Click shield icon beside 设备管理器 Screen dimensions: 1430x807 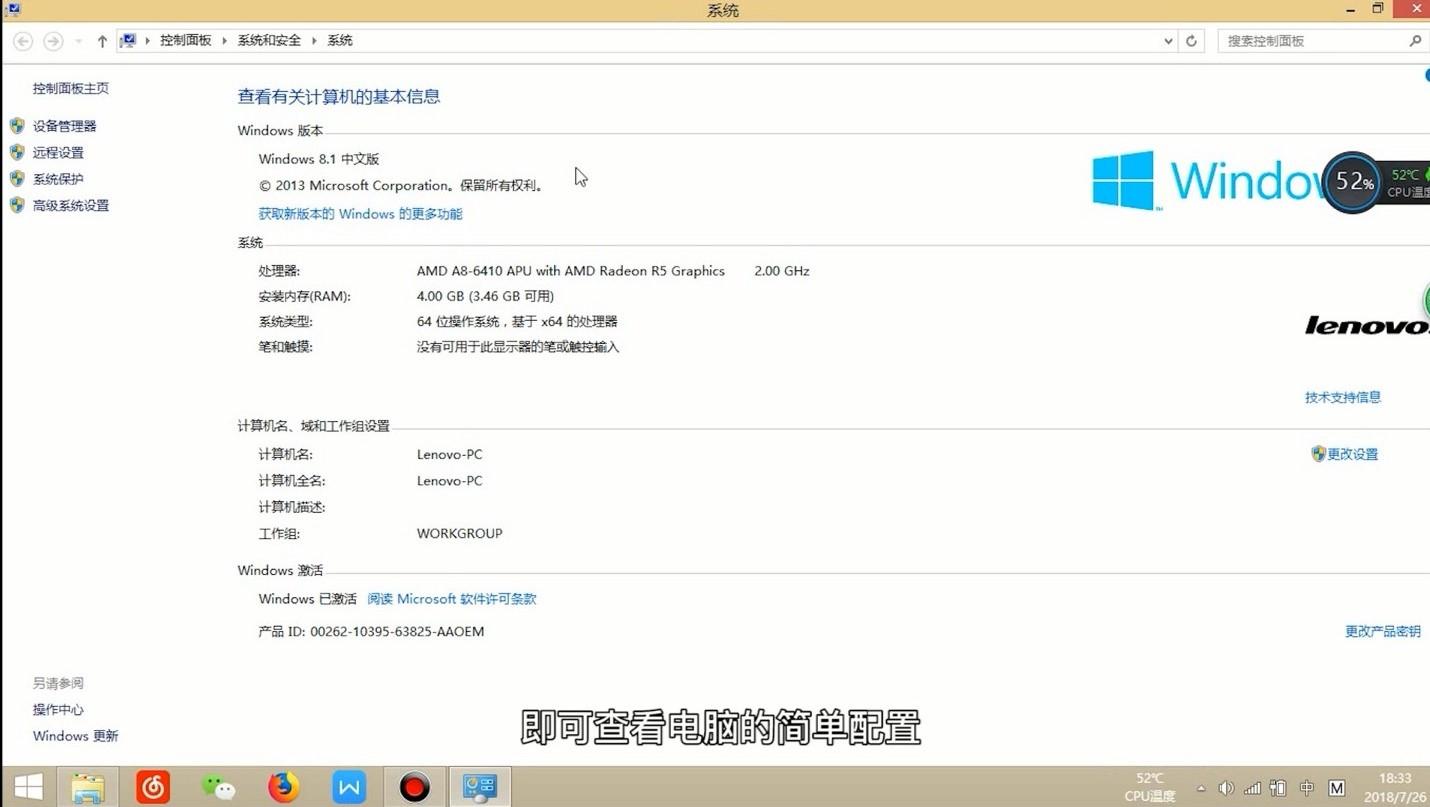17,126
